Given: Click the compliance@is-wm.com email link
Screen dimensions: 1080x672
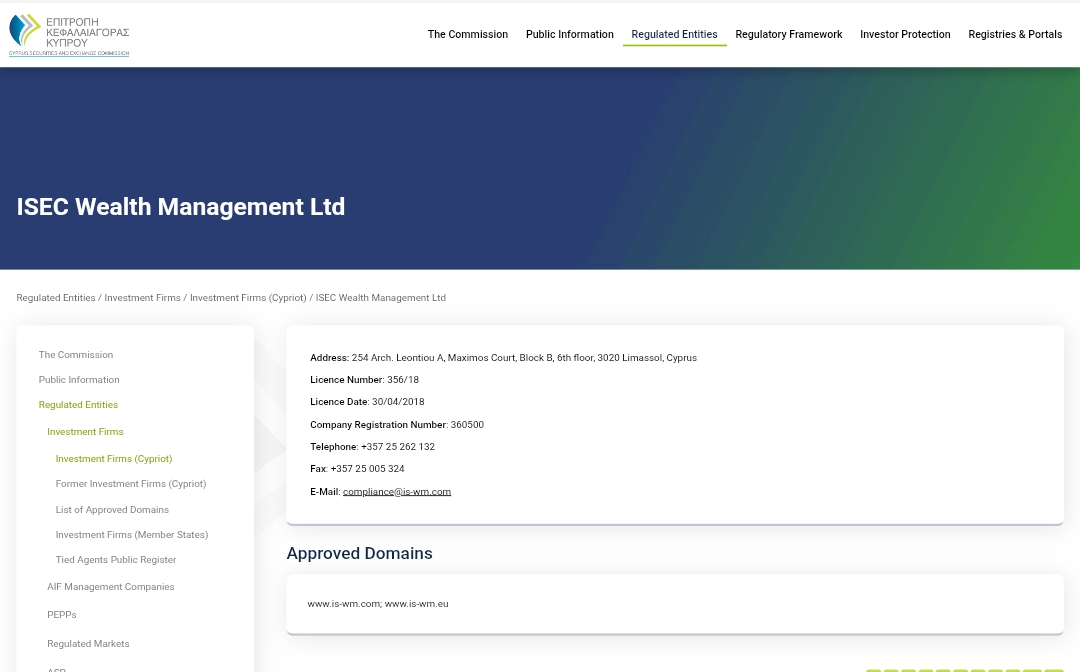Looking at the screenshot, I should coord(397,492).
